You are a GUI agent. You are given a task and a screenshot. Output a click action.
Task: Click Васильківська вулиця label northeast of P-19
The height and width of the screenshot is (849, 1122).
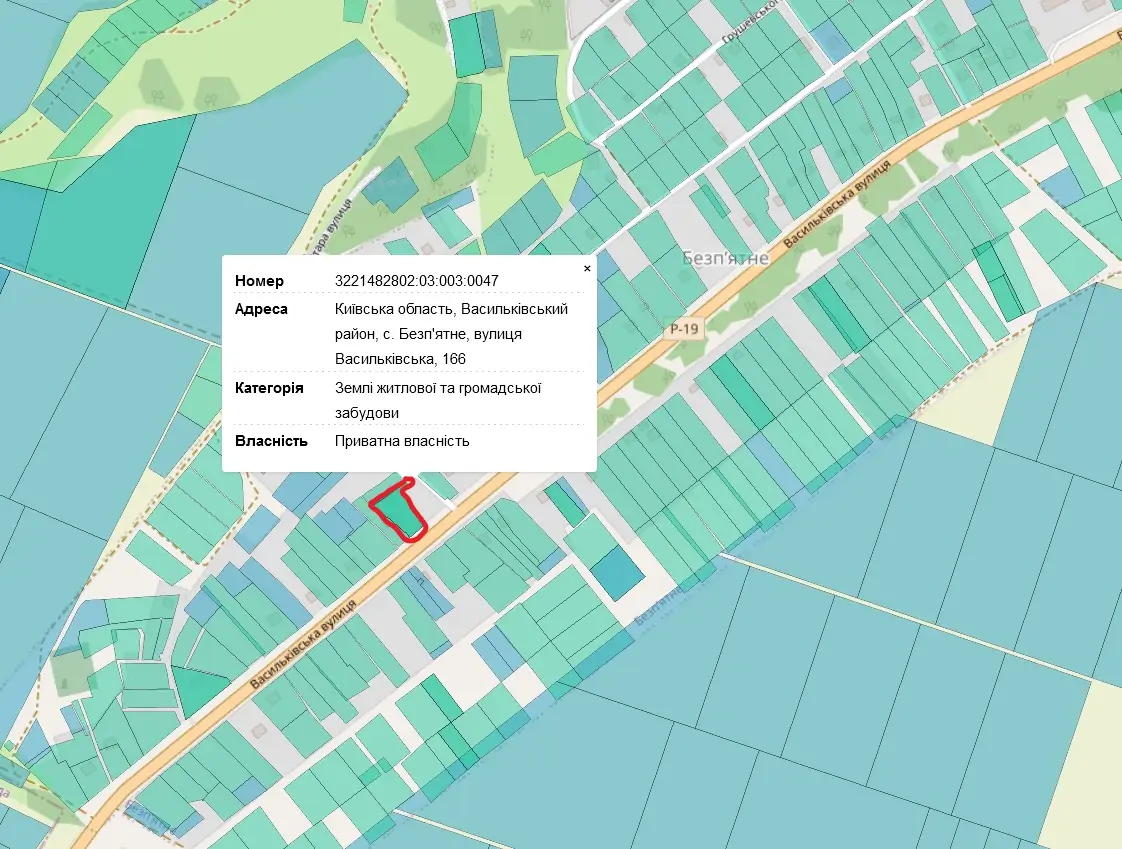click(836, 204)
